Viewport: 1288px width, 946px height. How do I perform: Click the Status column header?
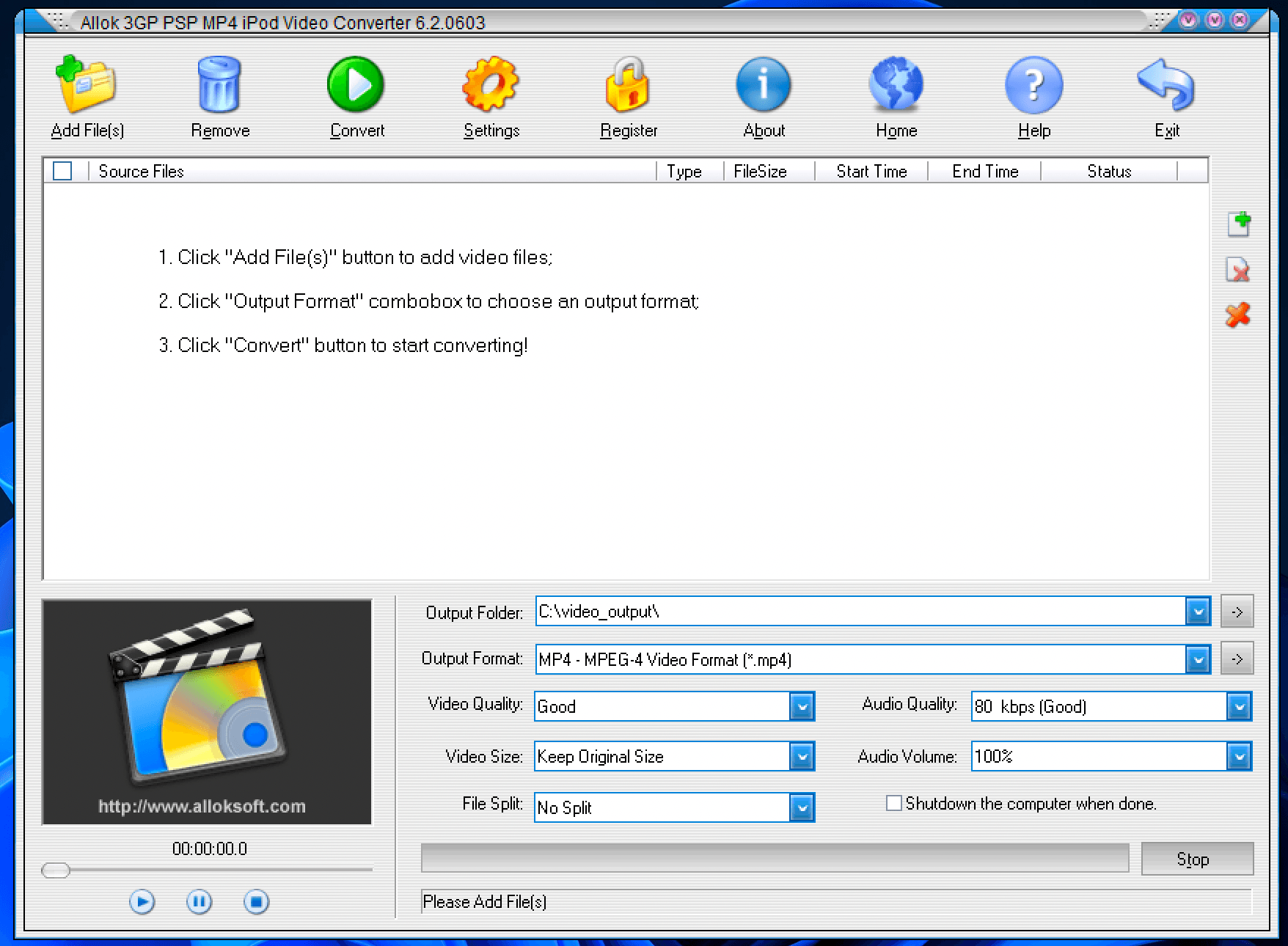[1109, 171]
